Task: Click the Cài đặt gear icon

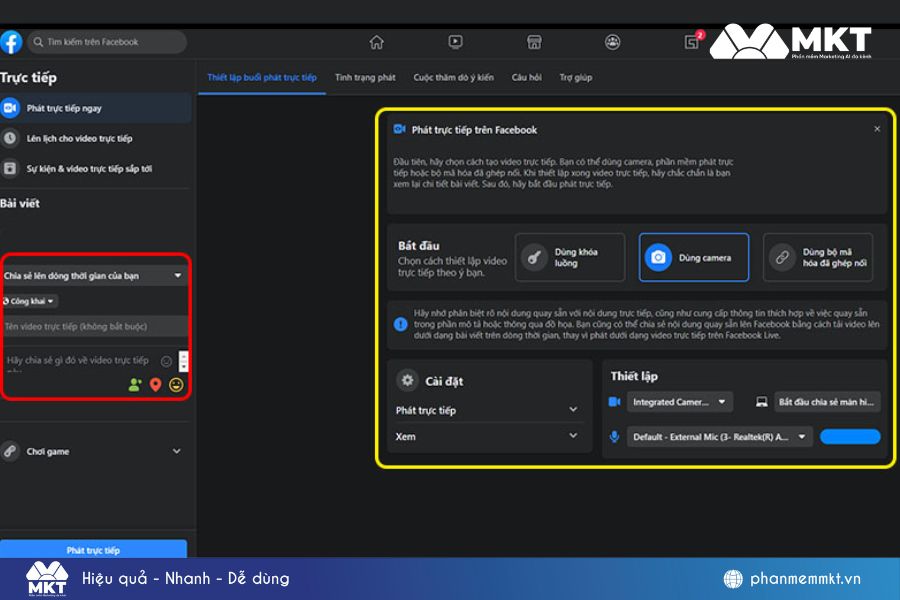Action: pyautogui.click(x=407, y=380)
